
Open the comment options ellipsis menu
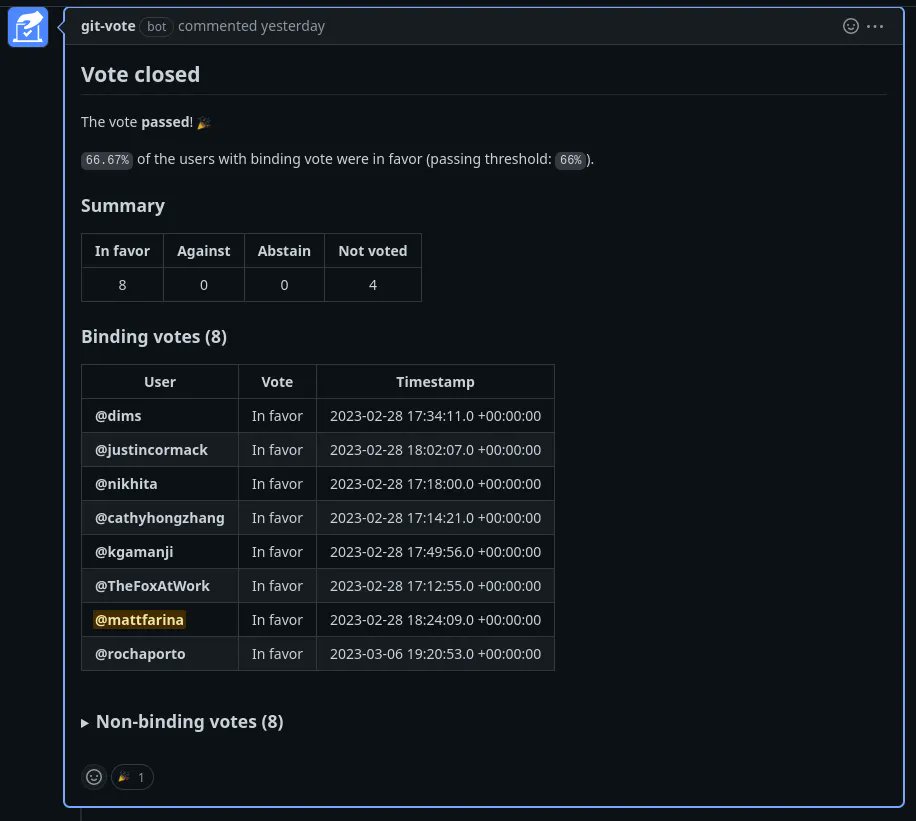pyautogui.click(x=875, y=26)
